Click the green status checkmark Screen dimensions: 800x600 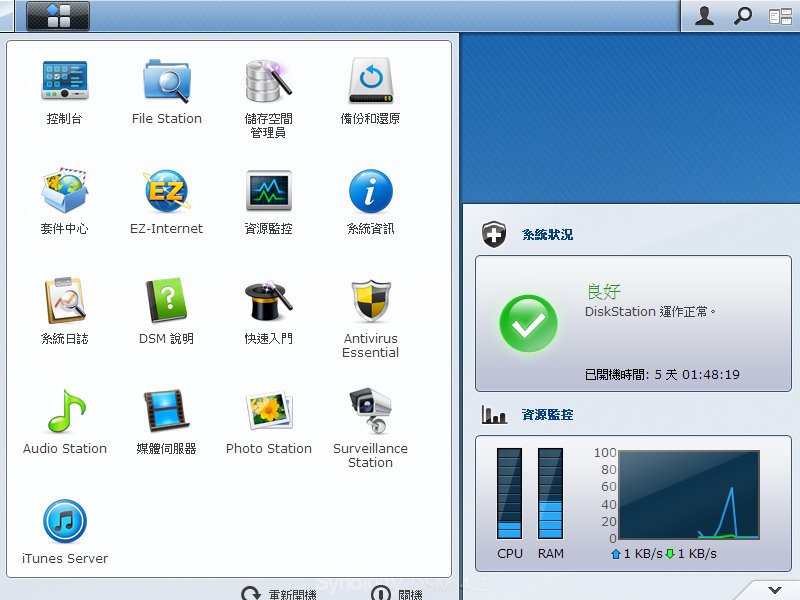pyautogui.click(x=528, y=323)
